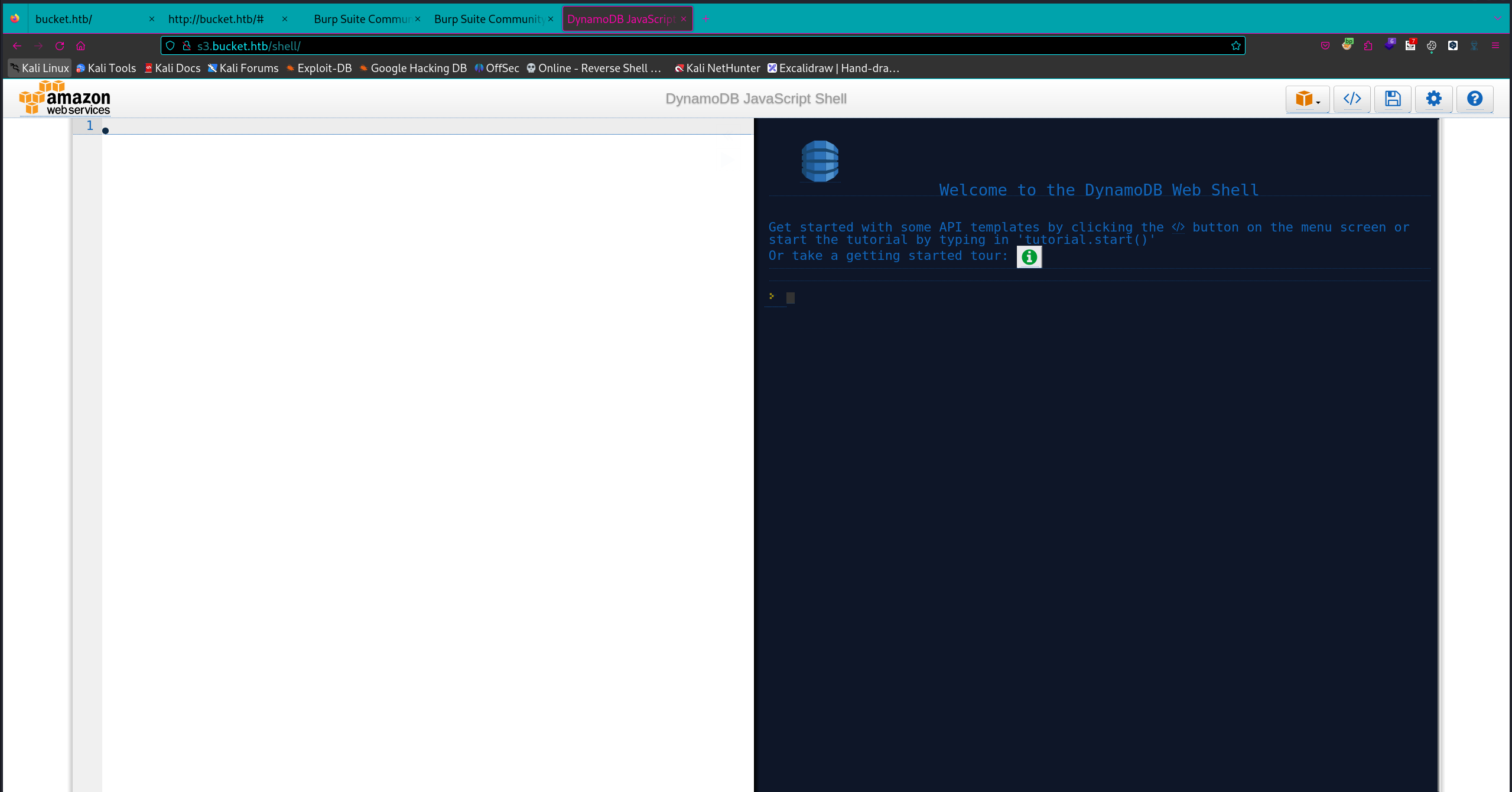
Task: Click the getting started tour info icon
Action: (x=1029, y=256)
